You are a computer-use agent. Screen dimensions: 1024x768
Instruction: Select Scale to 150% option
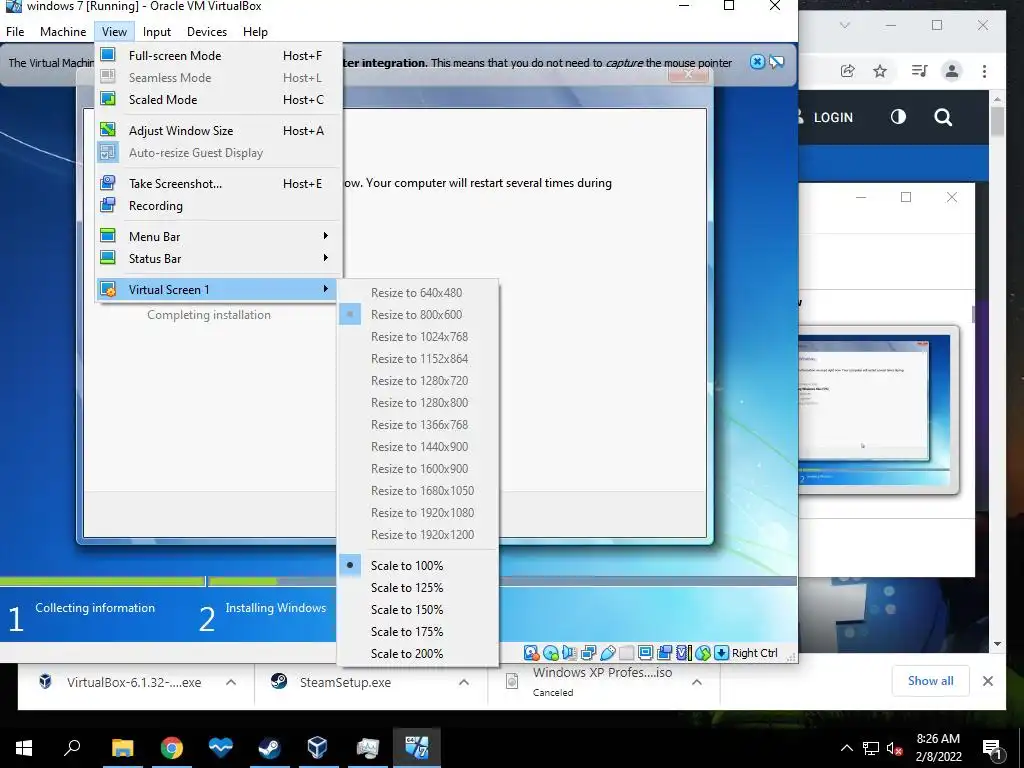click(418, 609)
